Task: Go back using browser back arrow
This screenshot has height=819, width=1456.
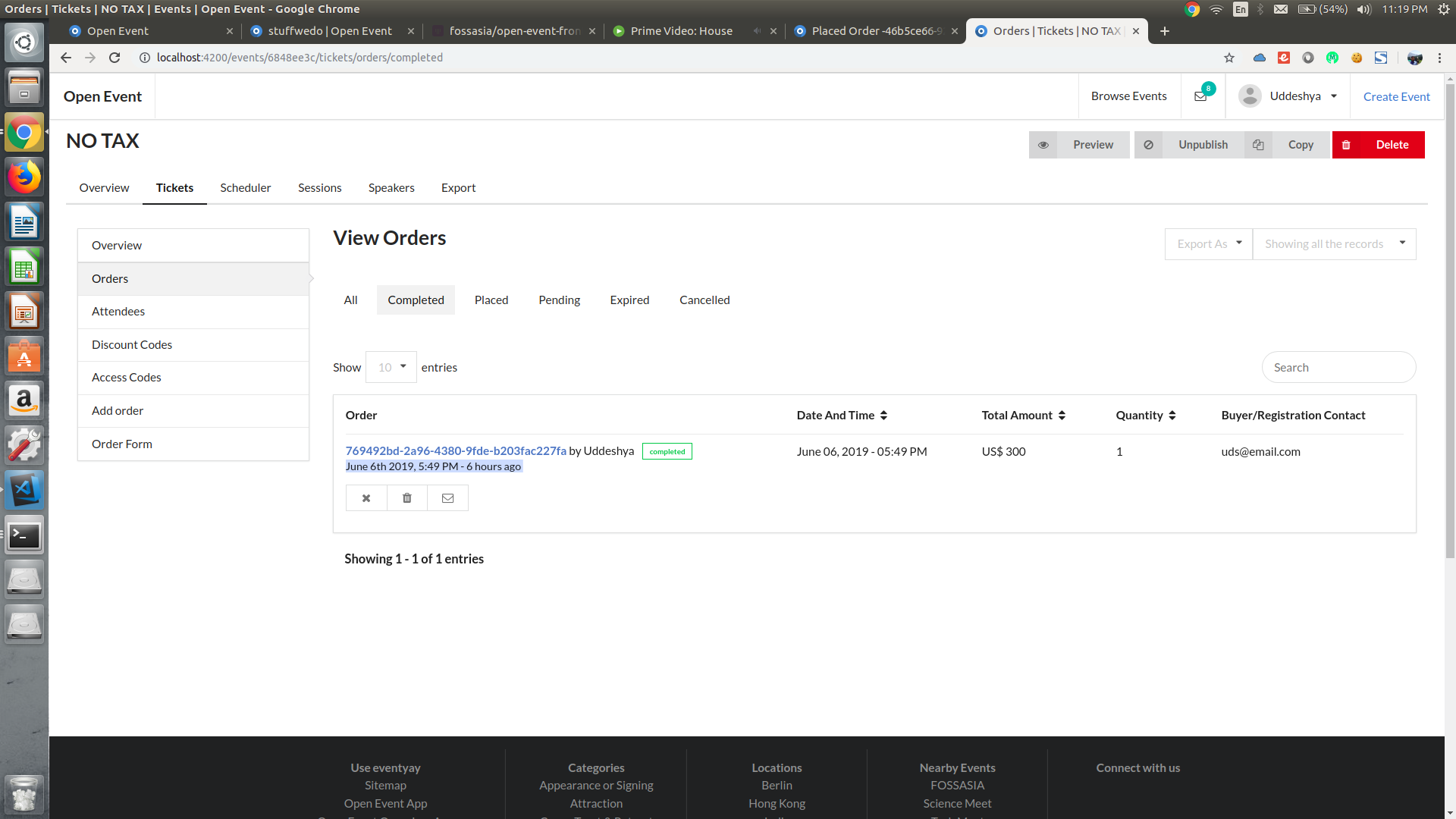Action: tap(66, 58)
